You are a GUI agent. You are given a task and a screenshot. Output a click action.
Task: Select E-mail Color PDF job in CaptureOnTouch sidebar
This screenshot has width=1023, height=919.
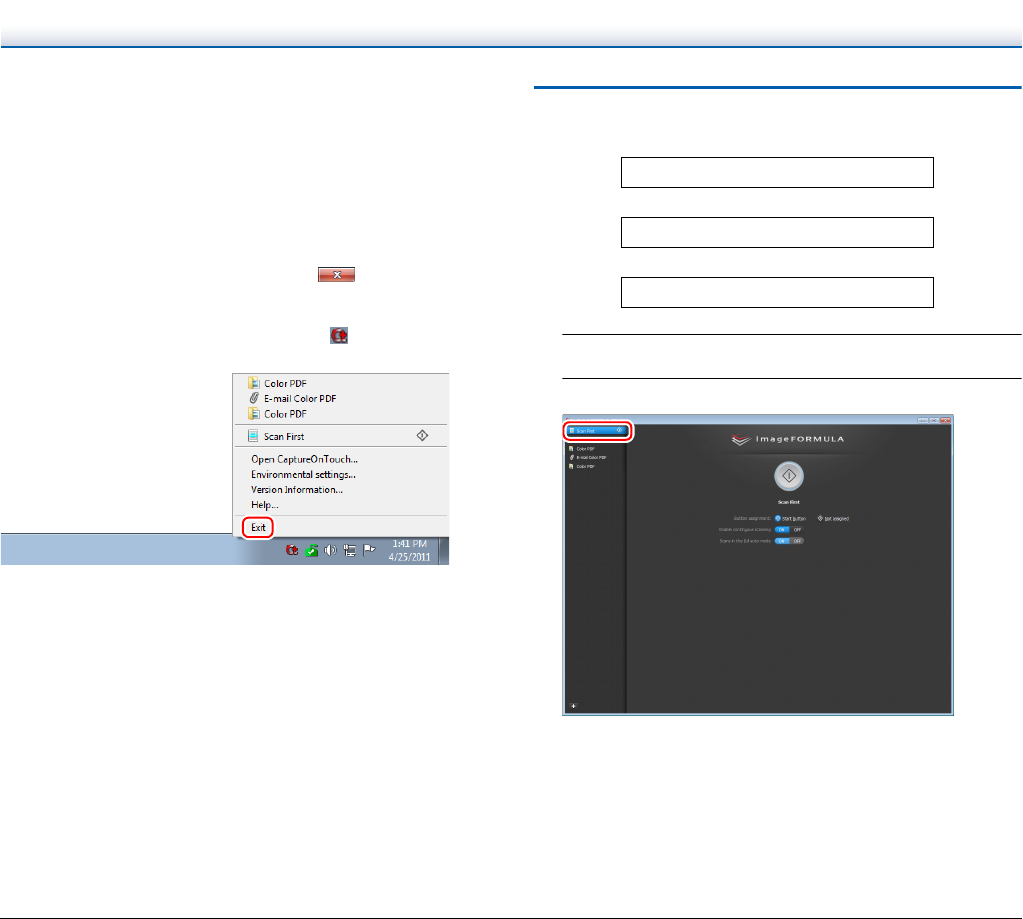[x=588, y=457]
